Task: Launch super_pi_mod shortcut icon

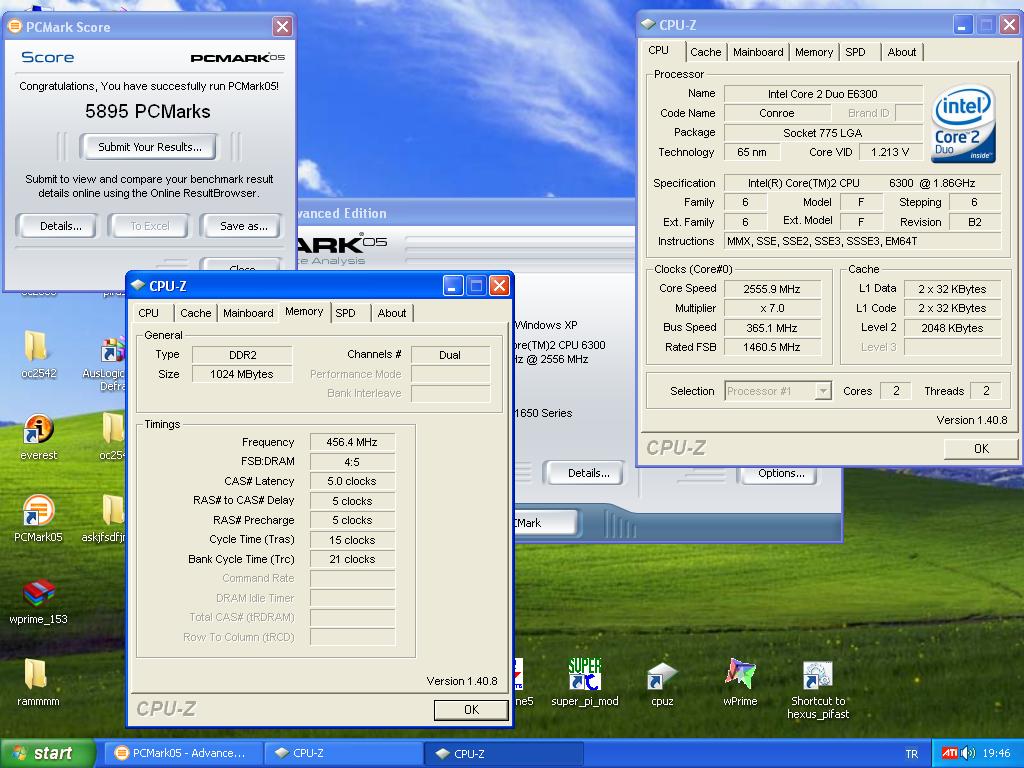Action: 584,675
